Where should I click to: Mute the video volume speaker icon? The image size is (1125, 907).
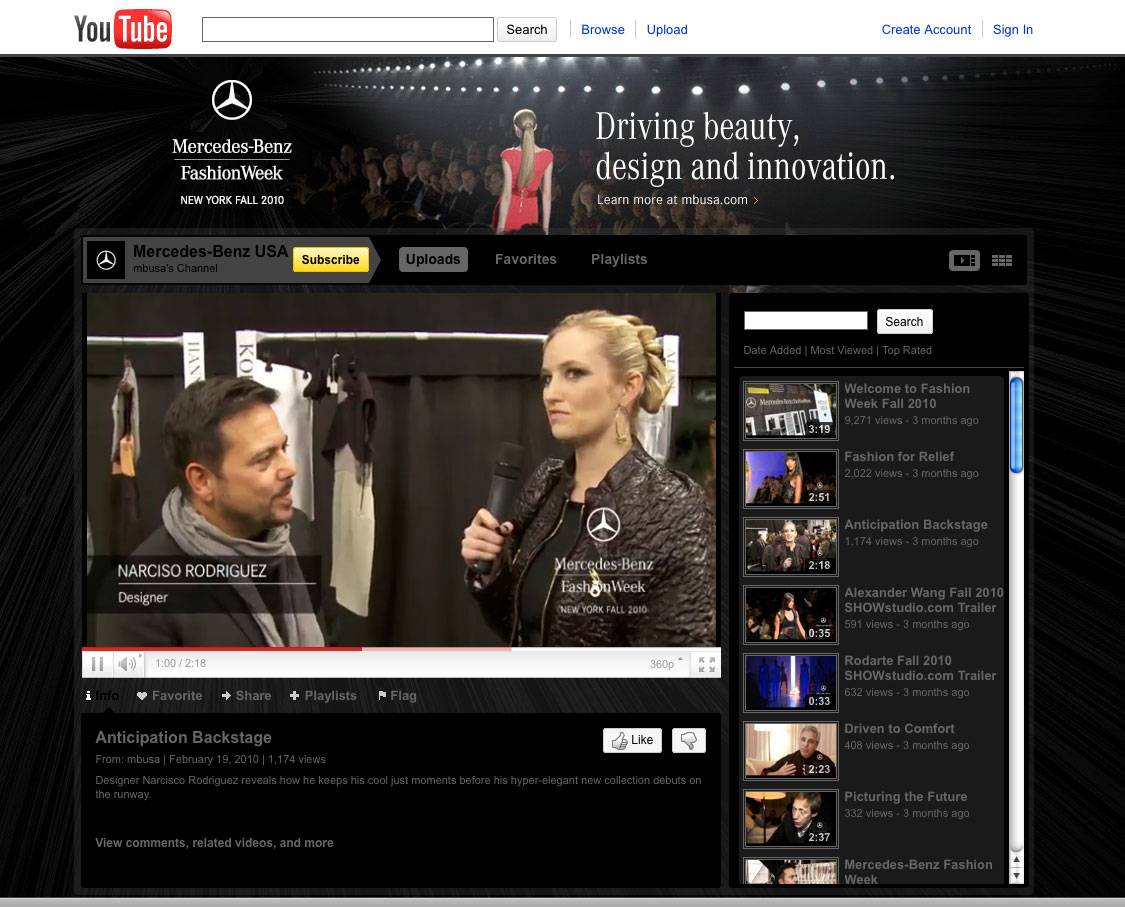coord(127,663)
